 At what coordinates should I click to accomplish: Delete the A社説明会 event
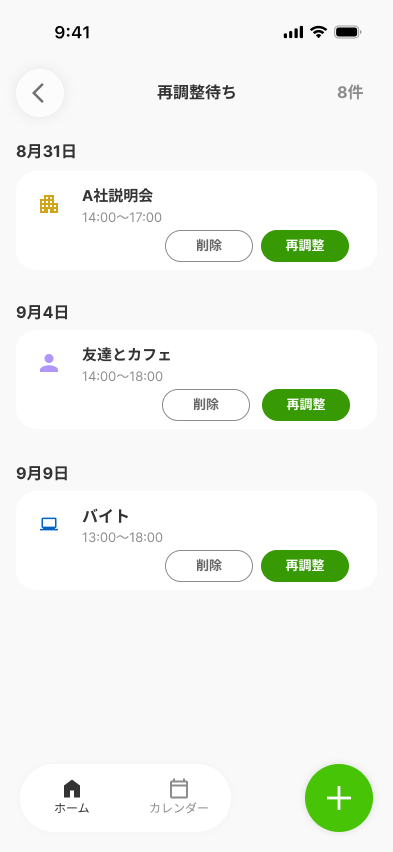pyautogui.click(x=209, y=246)
